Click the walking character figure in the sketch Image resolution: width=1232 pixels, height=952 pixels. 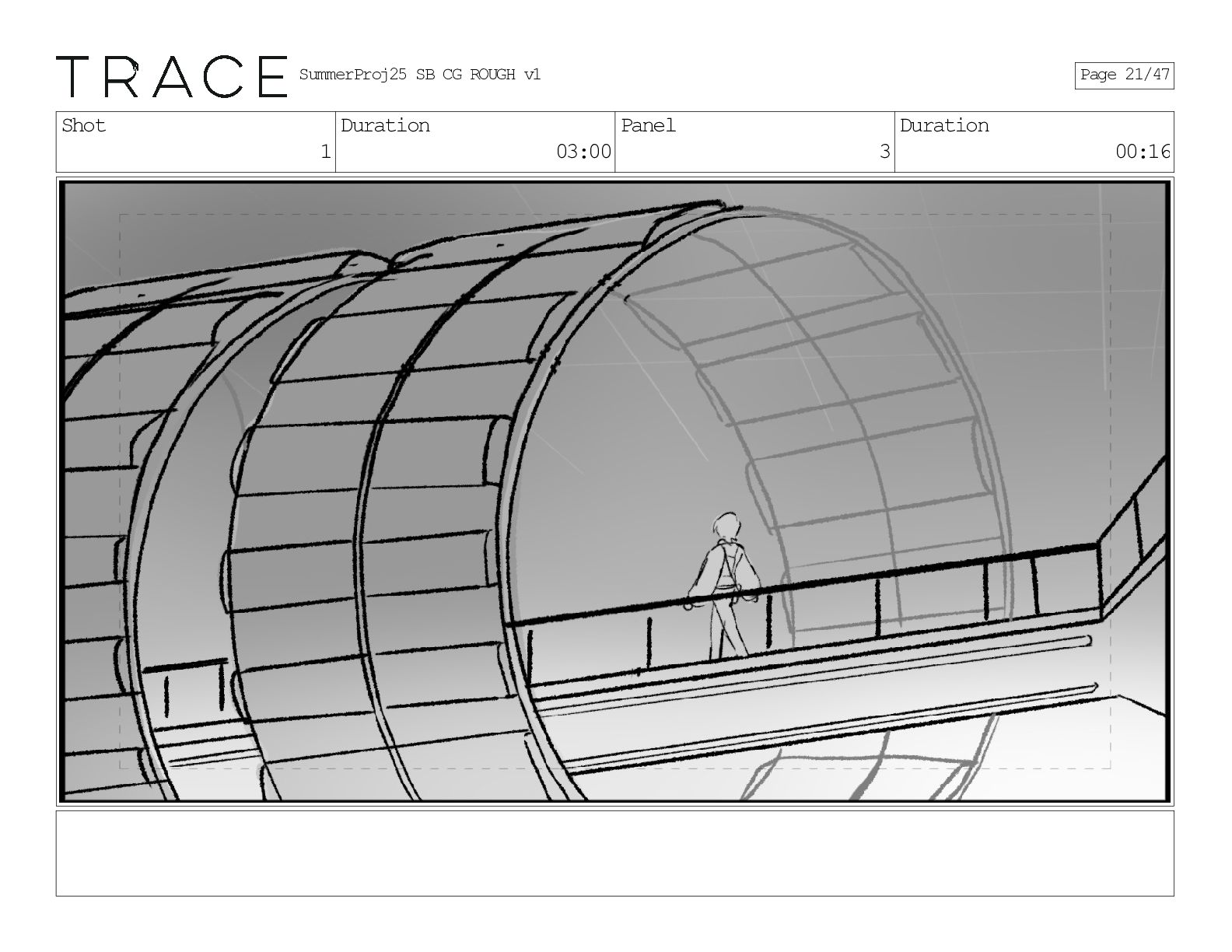723,585
